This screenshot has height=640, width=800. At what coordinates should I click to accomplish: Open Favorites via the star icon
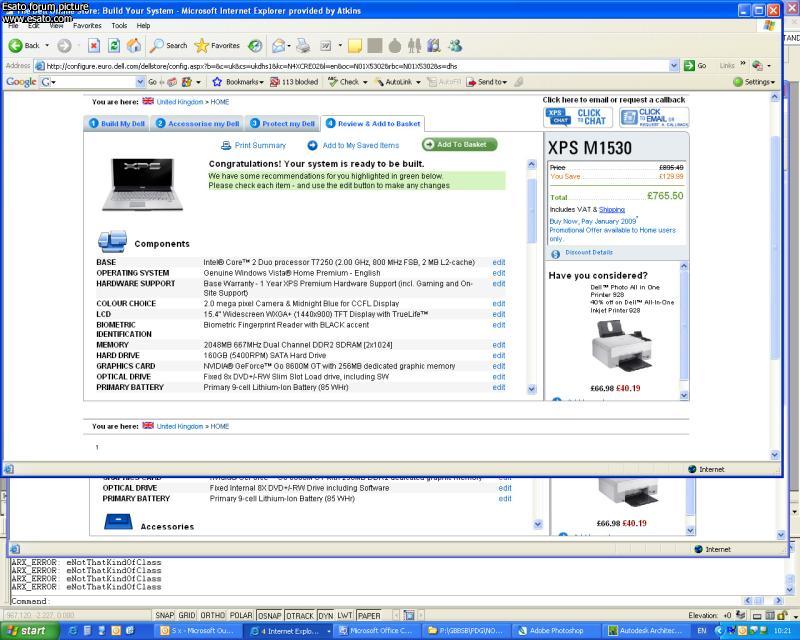click(x=202, y=46)
